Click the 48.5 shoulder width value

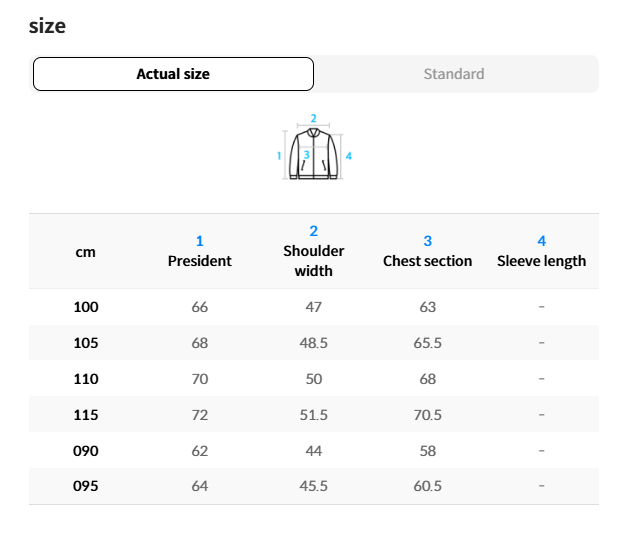(x=313, y=343)
